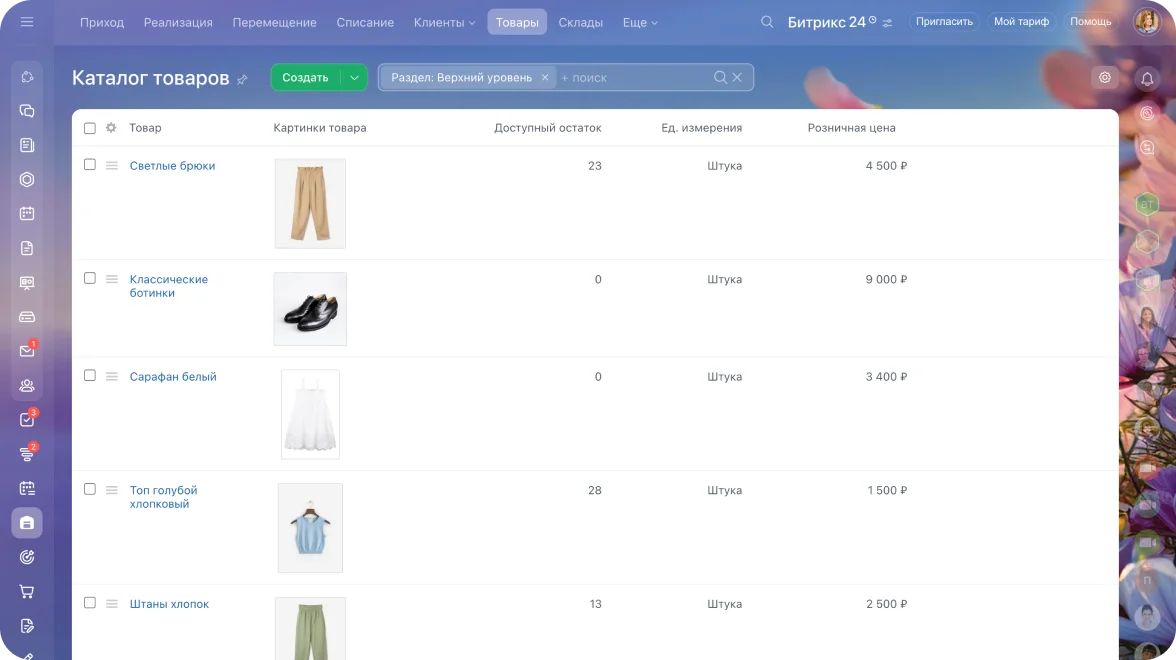Check the Штаны хлопок row checkbox
Viewport: 1176px width, 660px height.
click(x=90, y=602)
